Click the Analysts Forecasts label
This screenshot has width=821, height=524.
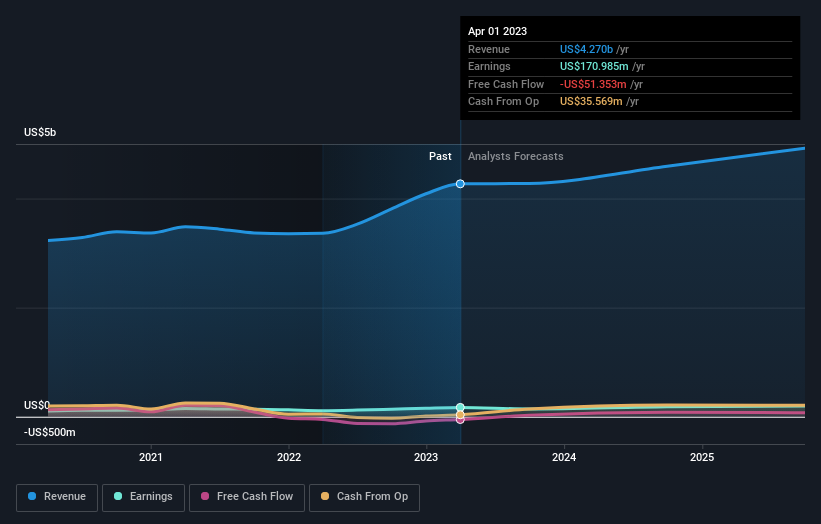click(516, 156)
